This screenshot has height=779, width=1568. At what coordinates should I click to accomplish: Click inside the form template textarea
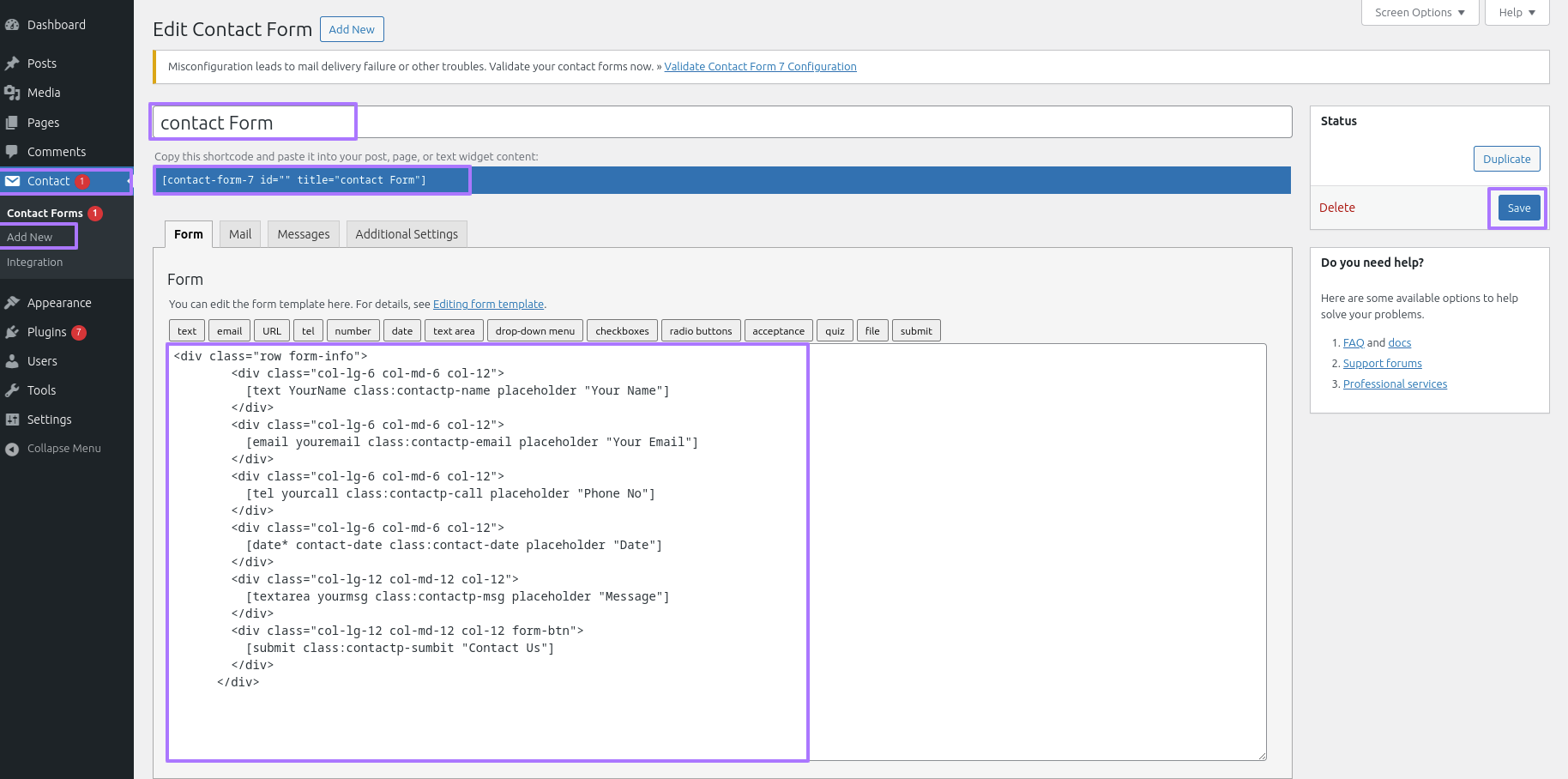click(x=716, y=553)
